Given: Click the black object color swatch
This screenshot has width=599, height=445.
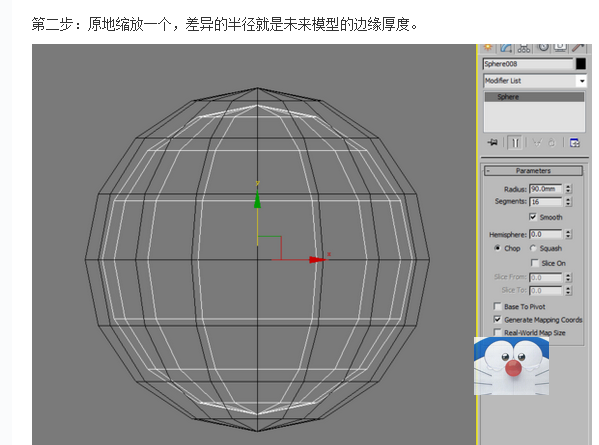Looking at the screenshot, I should click(581, 64).
